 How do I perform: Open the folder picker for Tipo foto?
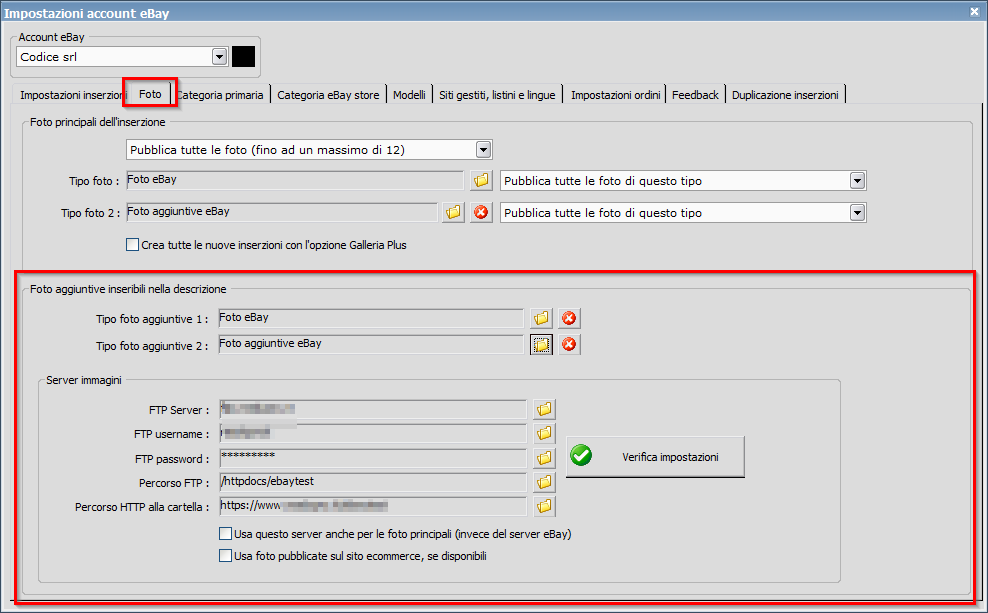(481, 180)
